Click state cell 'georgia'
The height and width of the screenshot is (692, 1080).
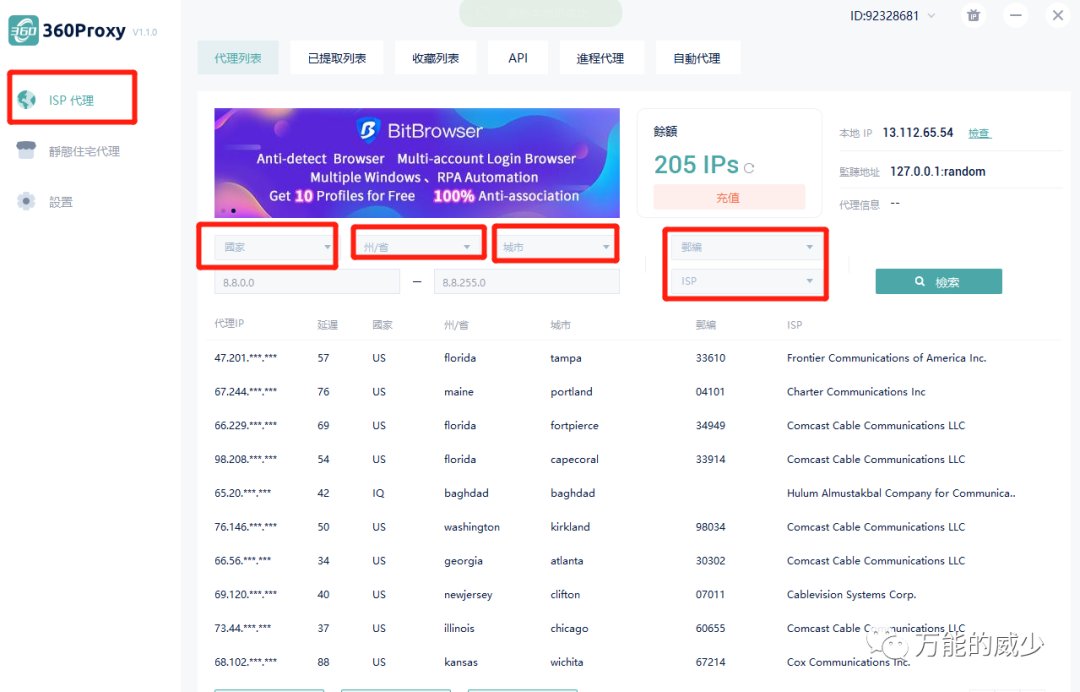464,560
